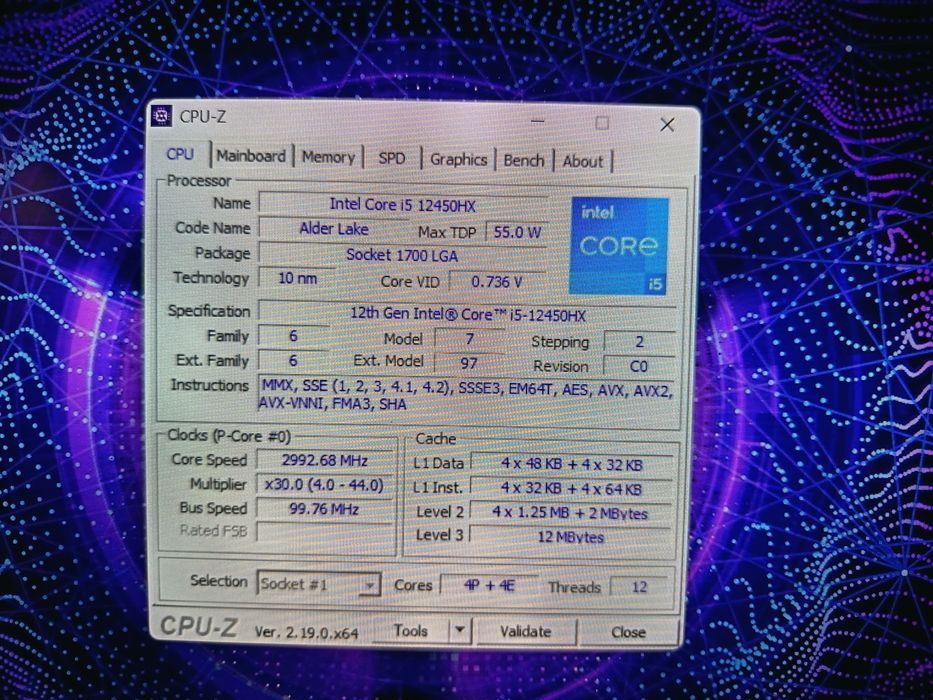Viewport: 933px width, 700px height.
Task: Click the L1 Inst. value 4 x 32 KB + 4 x 64 KB
Action: (x=571, y=489)
